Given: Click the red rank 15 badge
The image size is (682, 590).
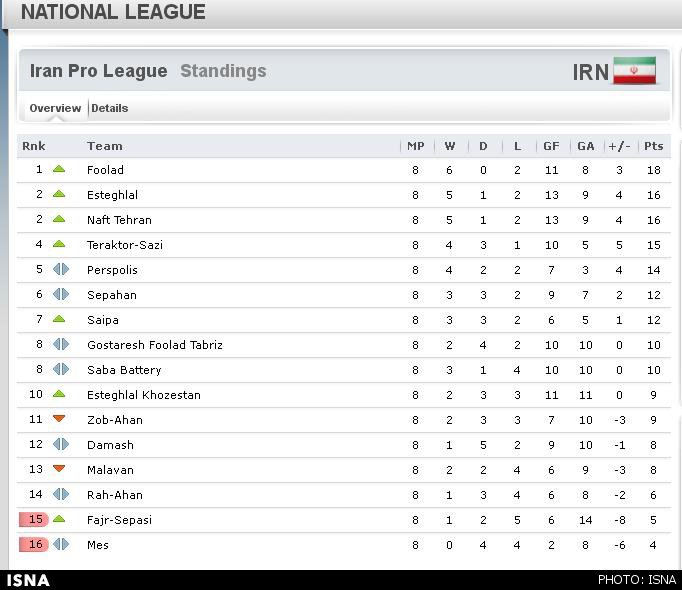Looking at the screenshot, I should 34,520.
